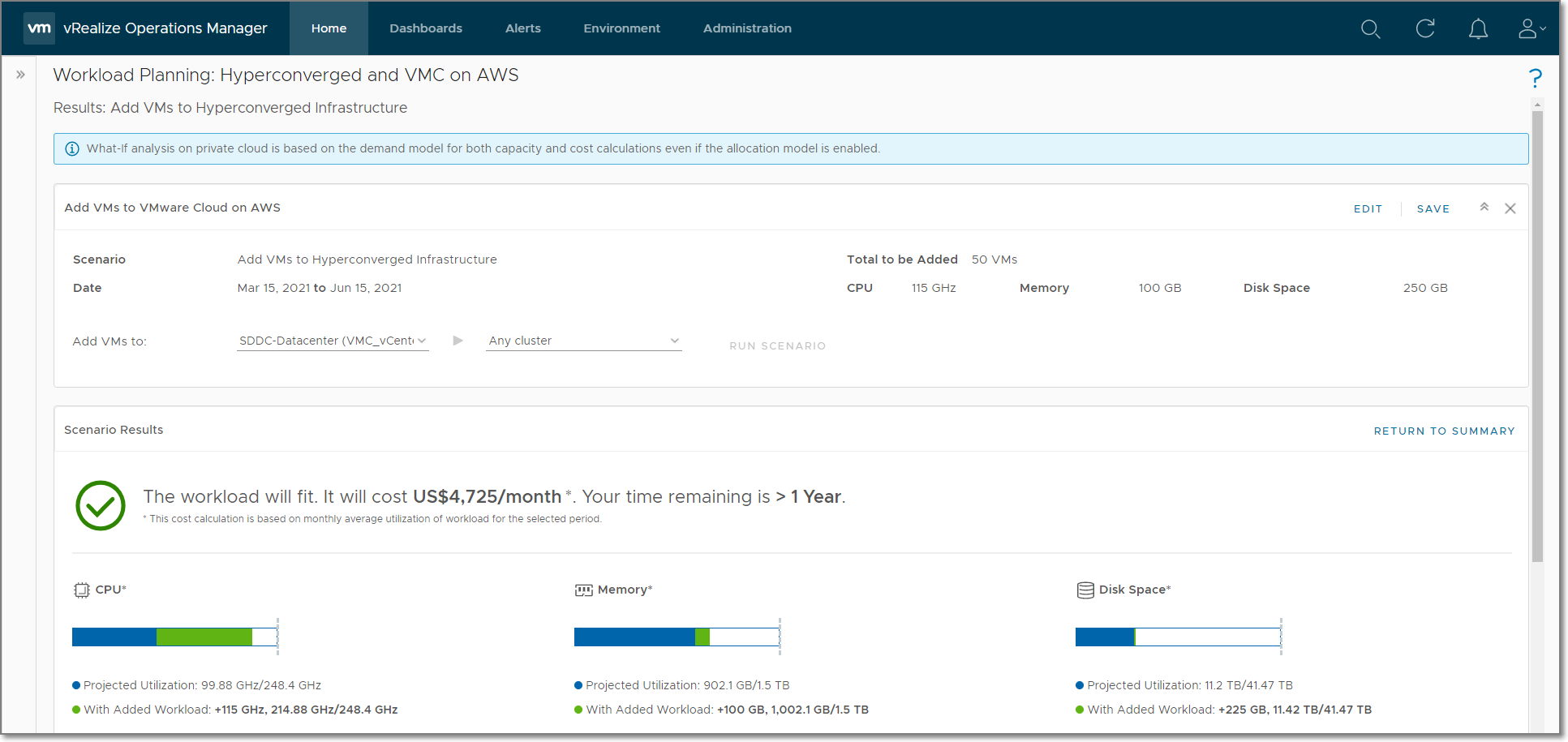Collapse the scenario panel with double chevron
This screenshot has height=742, width=1568.
(x=1484, y=208)
